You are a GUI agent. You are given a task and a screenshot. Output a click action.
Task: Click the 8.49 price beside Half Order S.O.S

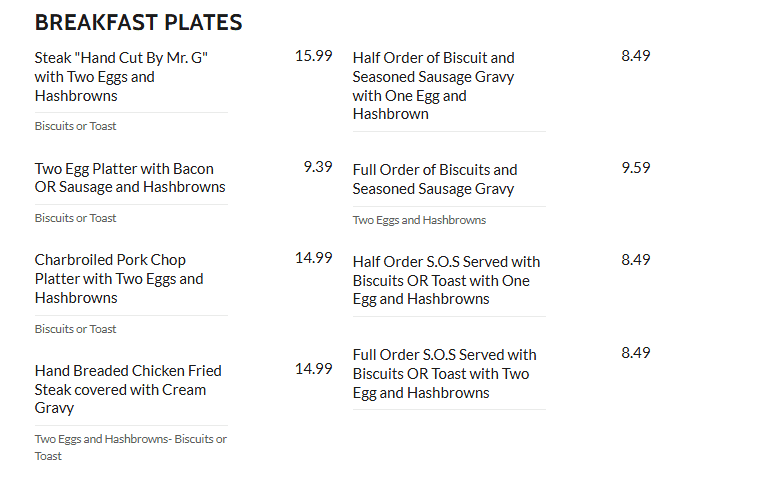pos(636,260)
